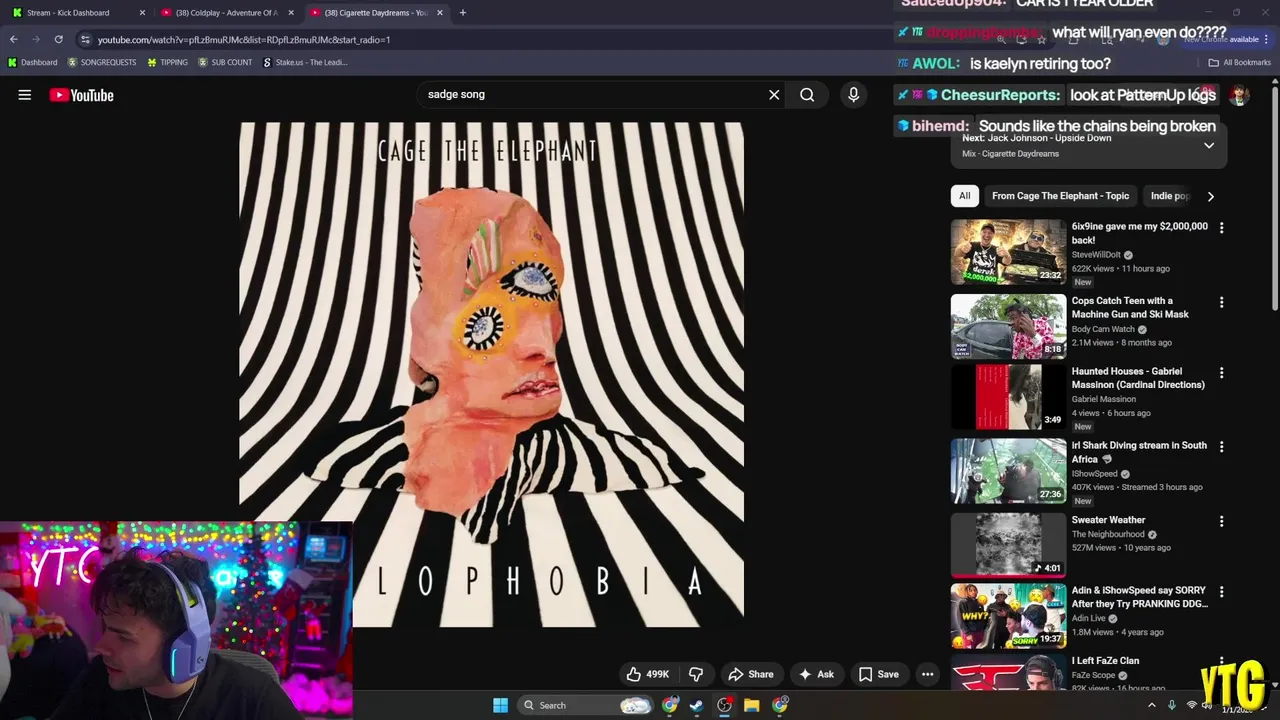Viewport: 1280px width, 720px height.
Task: Open 'Sweater Weather' video title
Action: tap(1108, 520)
